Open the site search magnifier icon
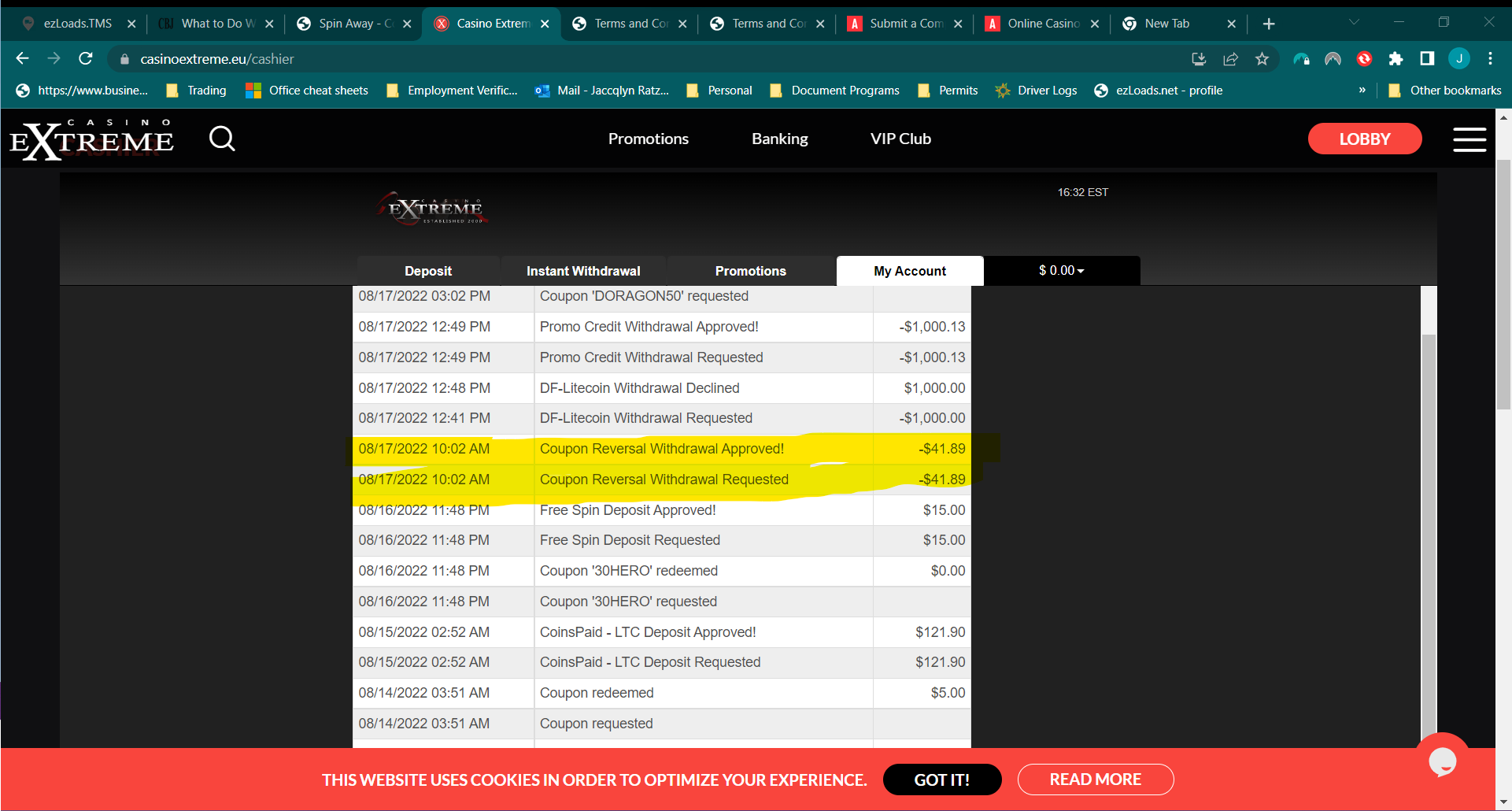The image size is (1512, 811). click(222, 139)
